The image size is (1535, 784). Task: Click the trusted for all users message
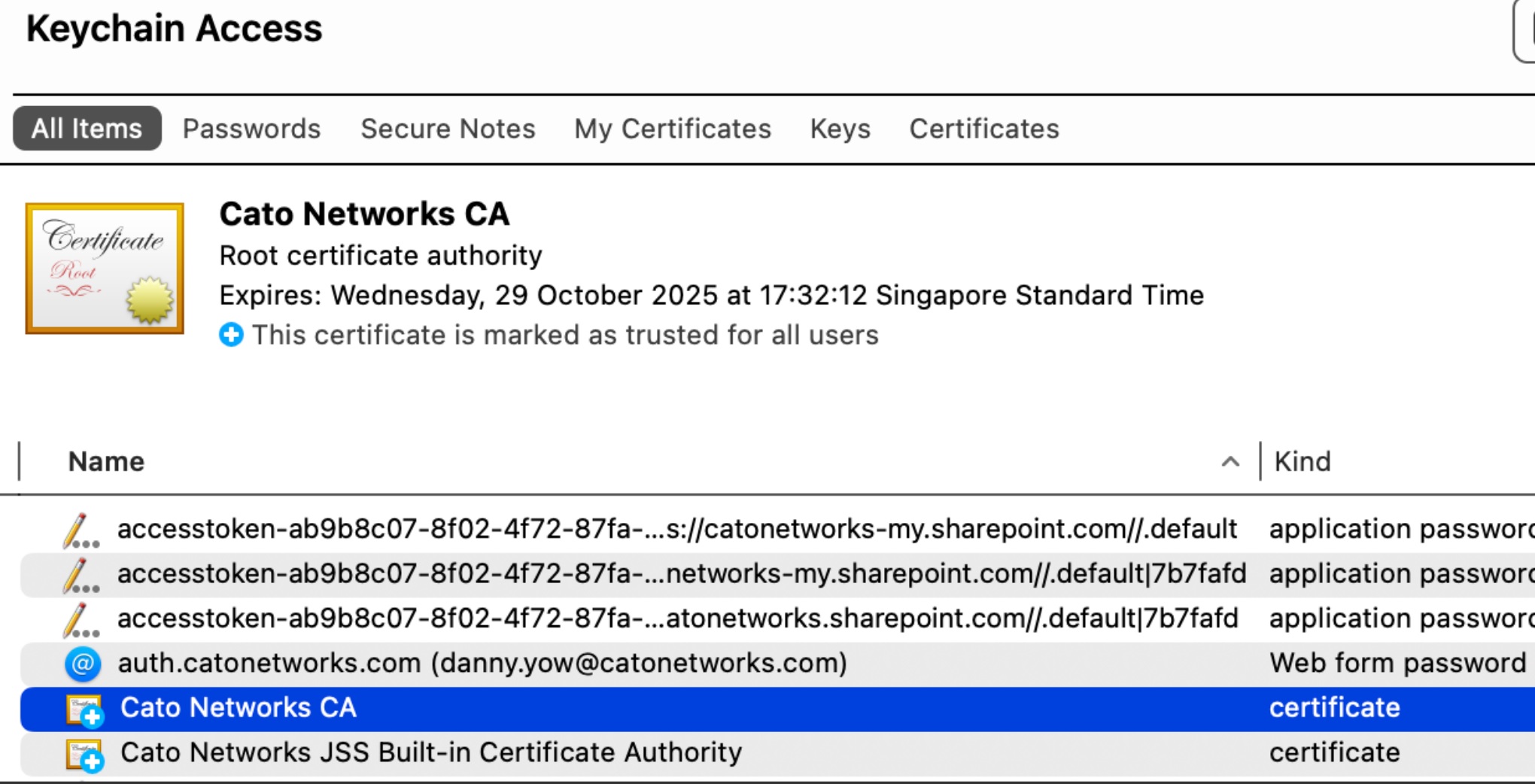click(565, 335)
